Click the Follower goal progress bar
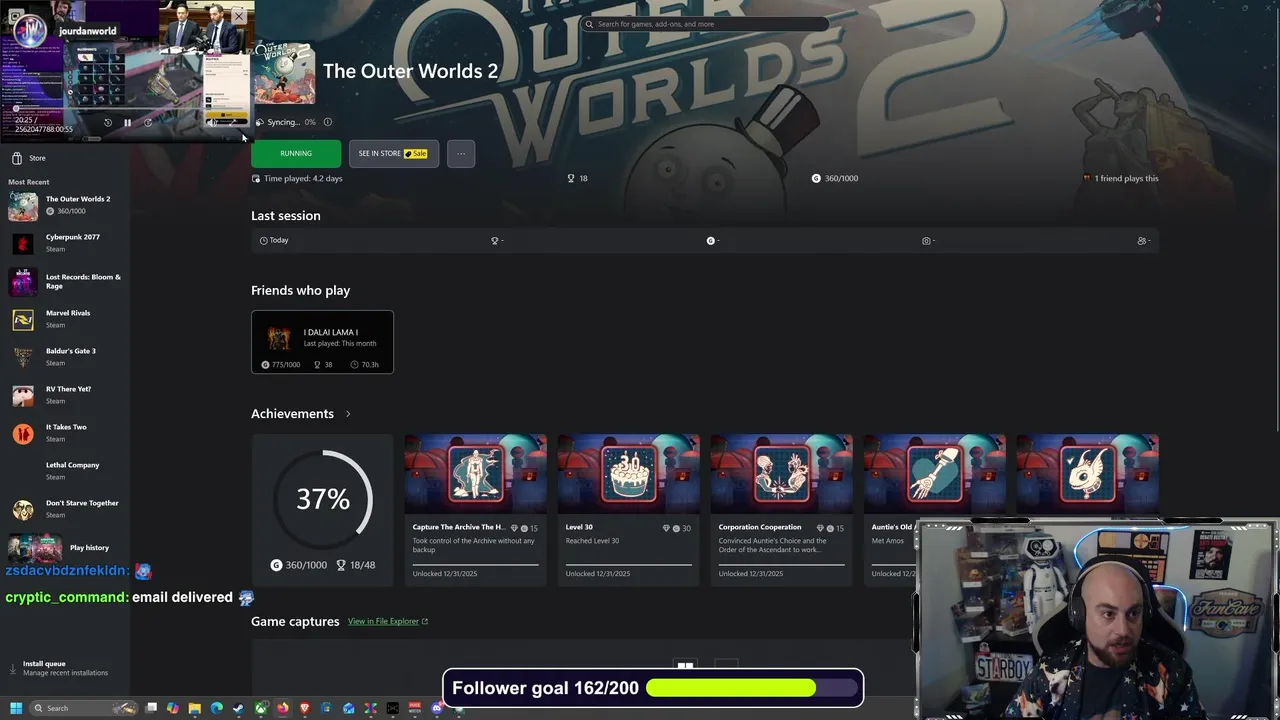 click(754, 688)
